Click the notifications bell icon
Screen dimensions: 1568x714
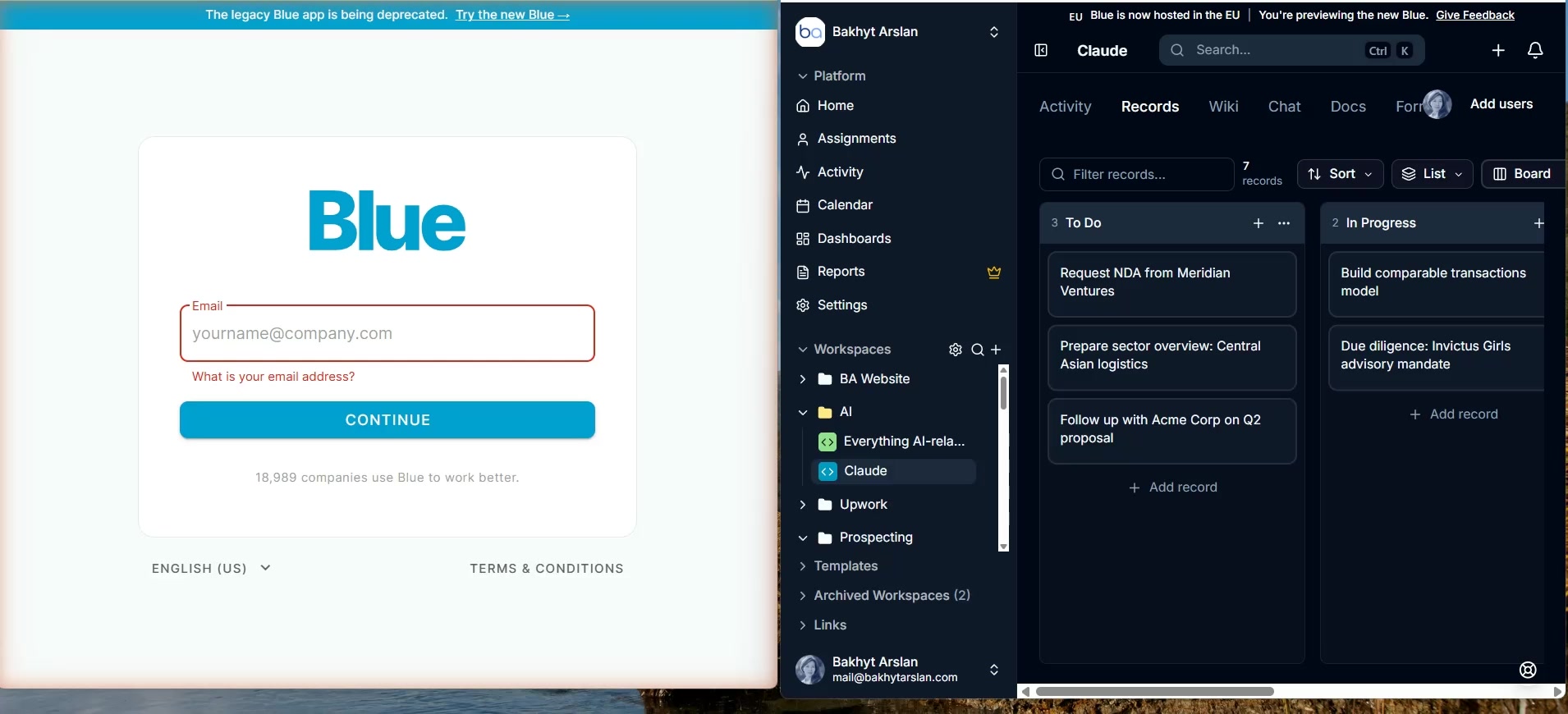point(1535,51)
